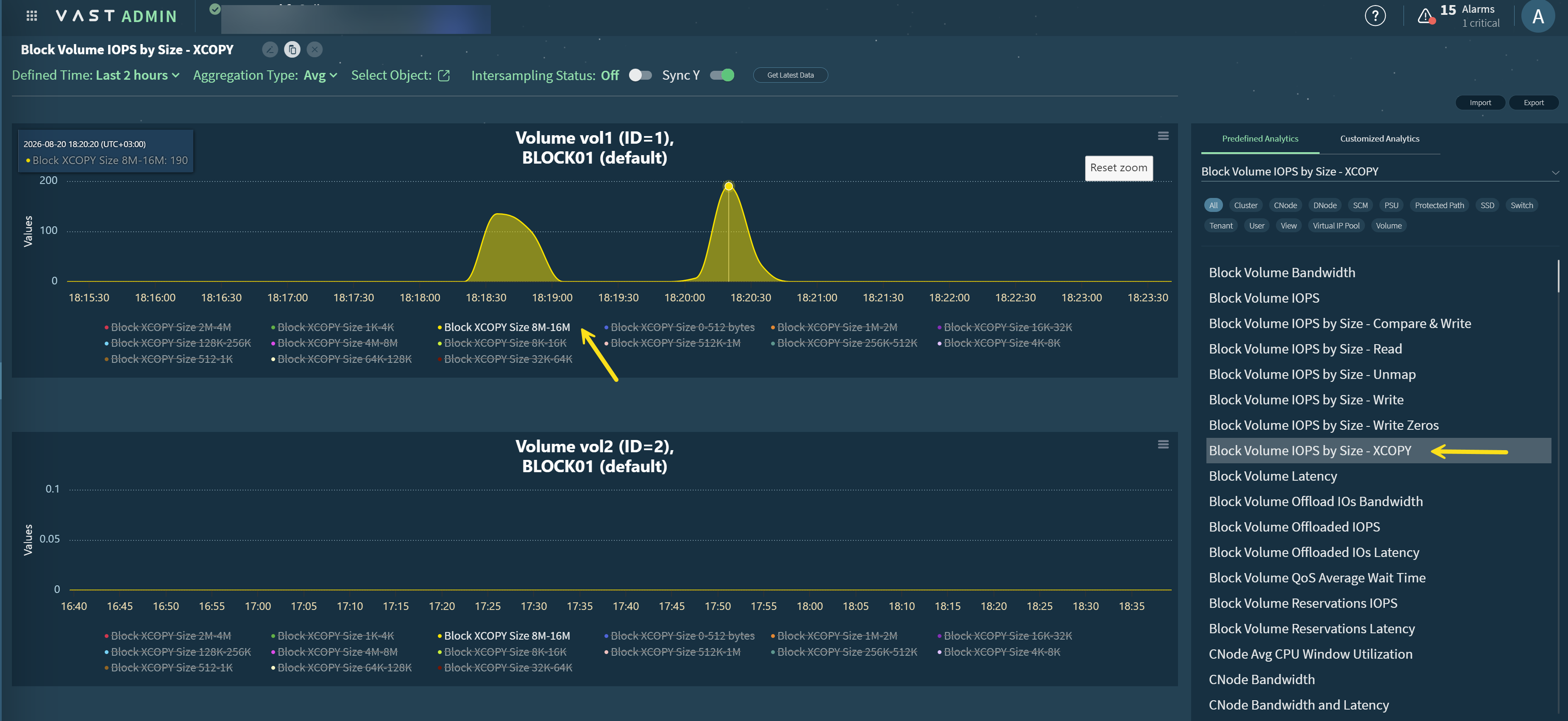
Task: Toggle 'Block XCOPY Size 64K-128K' in vol2 legend
Action: 341,668
